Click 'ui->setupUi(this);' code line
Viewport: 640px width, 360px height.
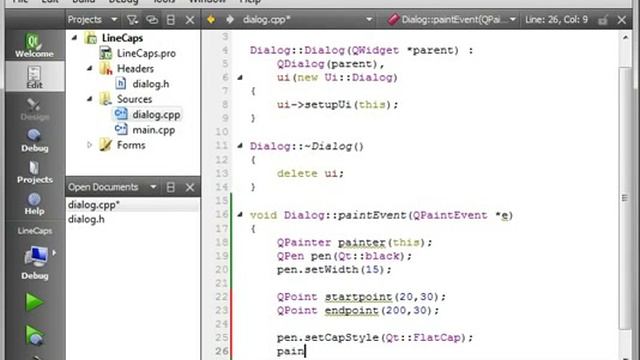338,104
